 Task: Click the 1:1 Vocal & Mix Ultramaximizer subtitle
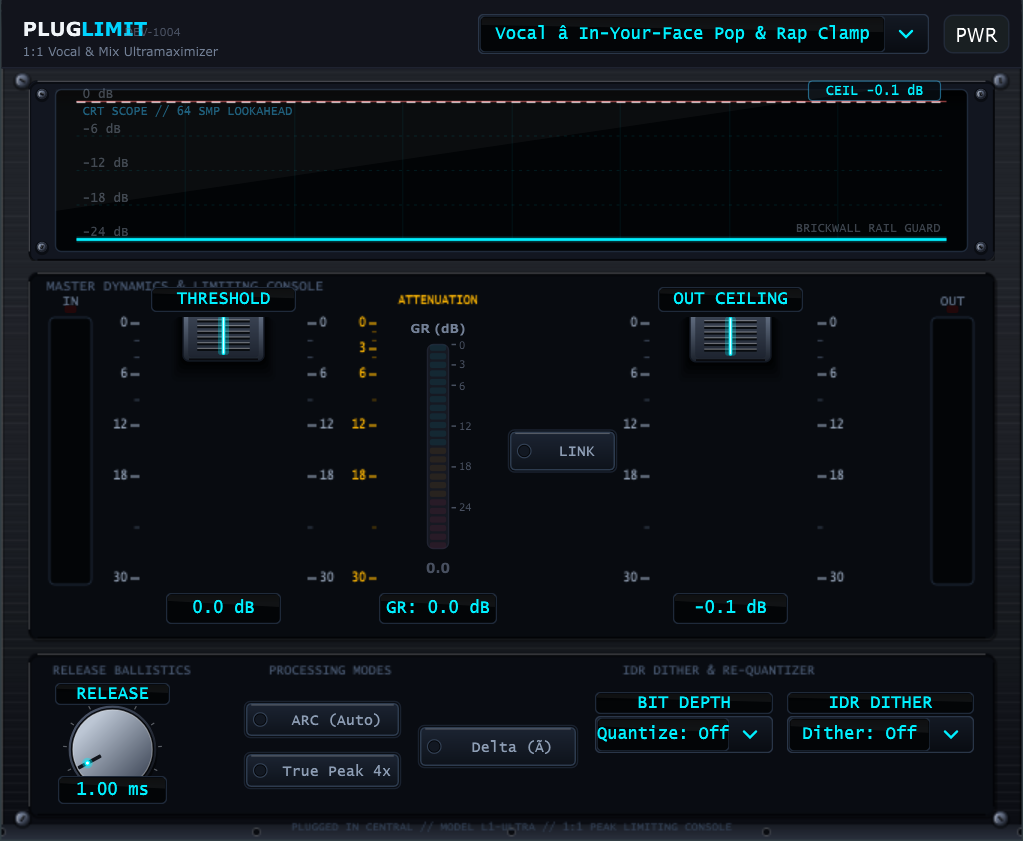coord(120,52)
